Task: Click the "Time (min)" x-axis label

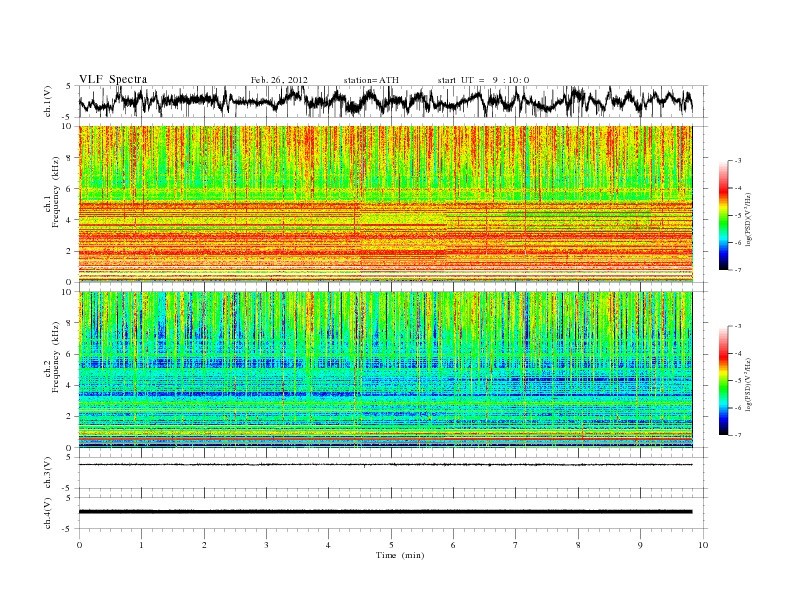Action: tap(400, 555)
